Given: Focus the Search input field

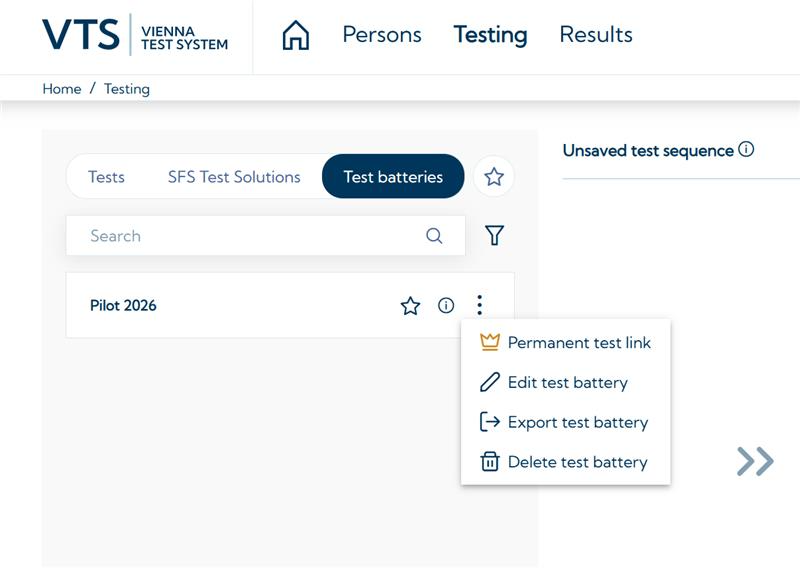Looking at the screenshot, I should (x=265, y=235).
